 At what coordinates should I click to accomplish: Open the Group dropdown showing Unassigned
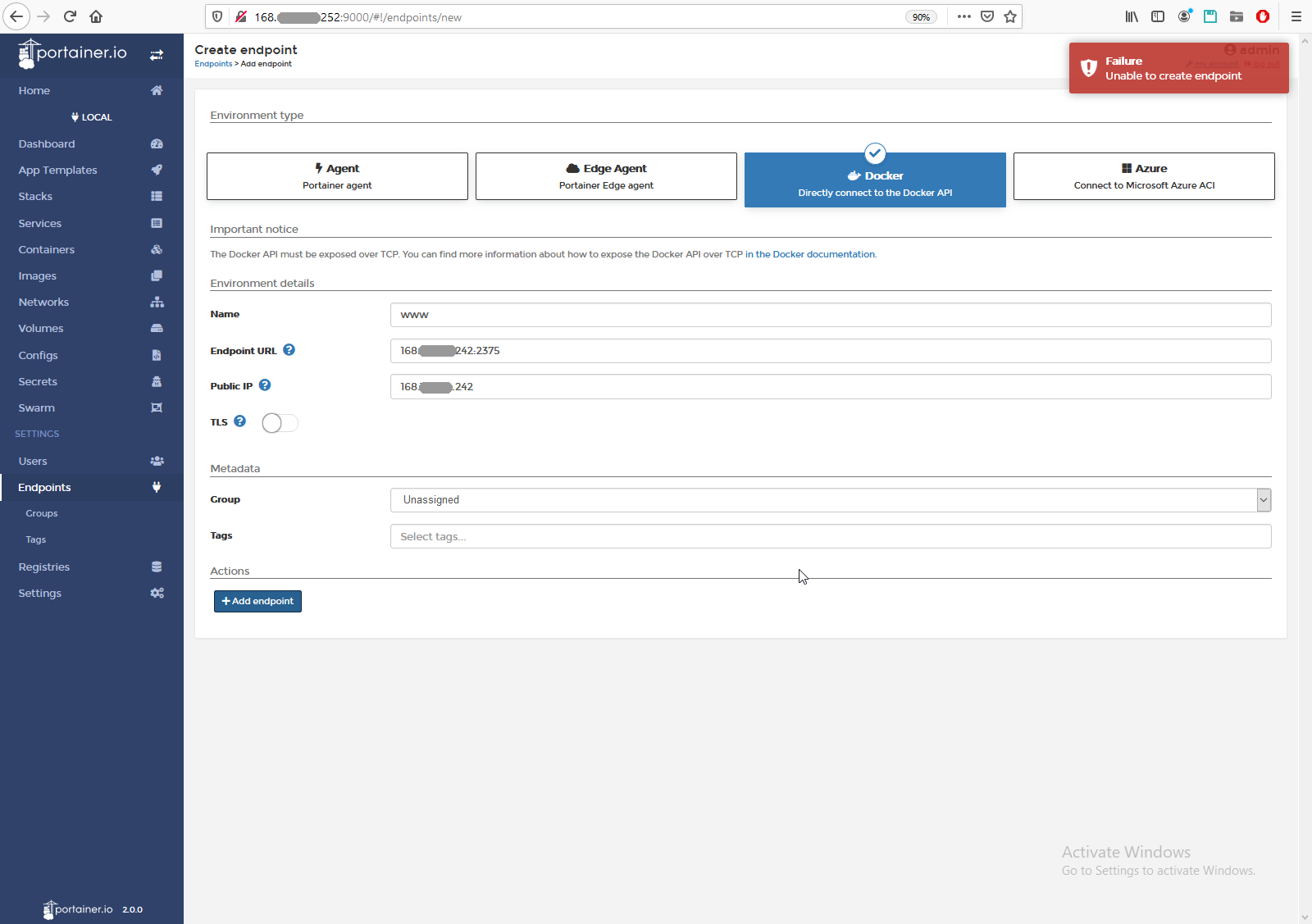[831, 500]
